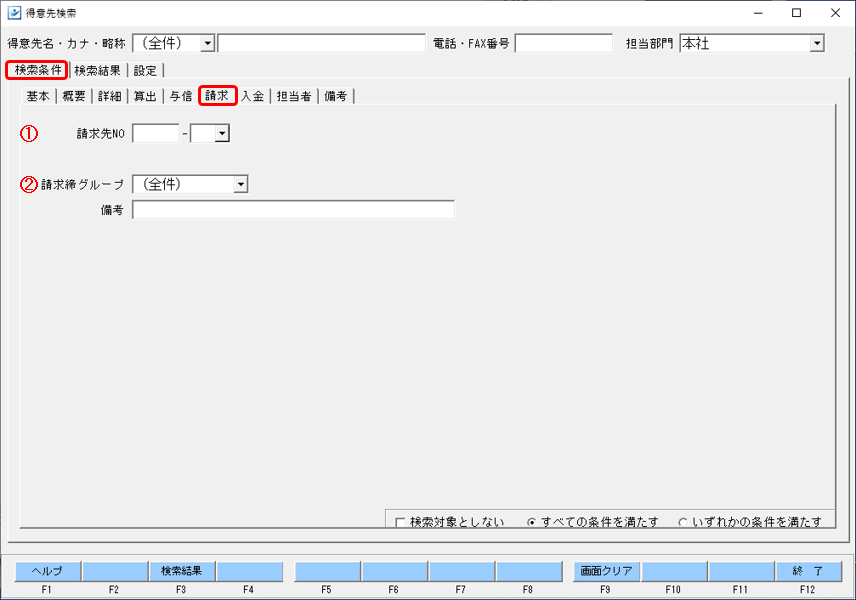The height and width of the screenshot is (600, 856).
Task: Open the 設定 tab
Action: coord(145,70)
